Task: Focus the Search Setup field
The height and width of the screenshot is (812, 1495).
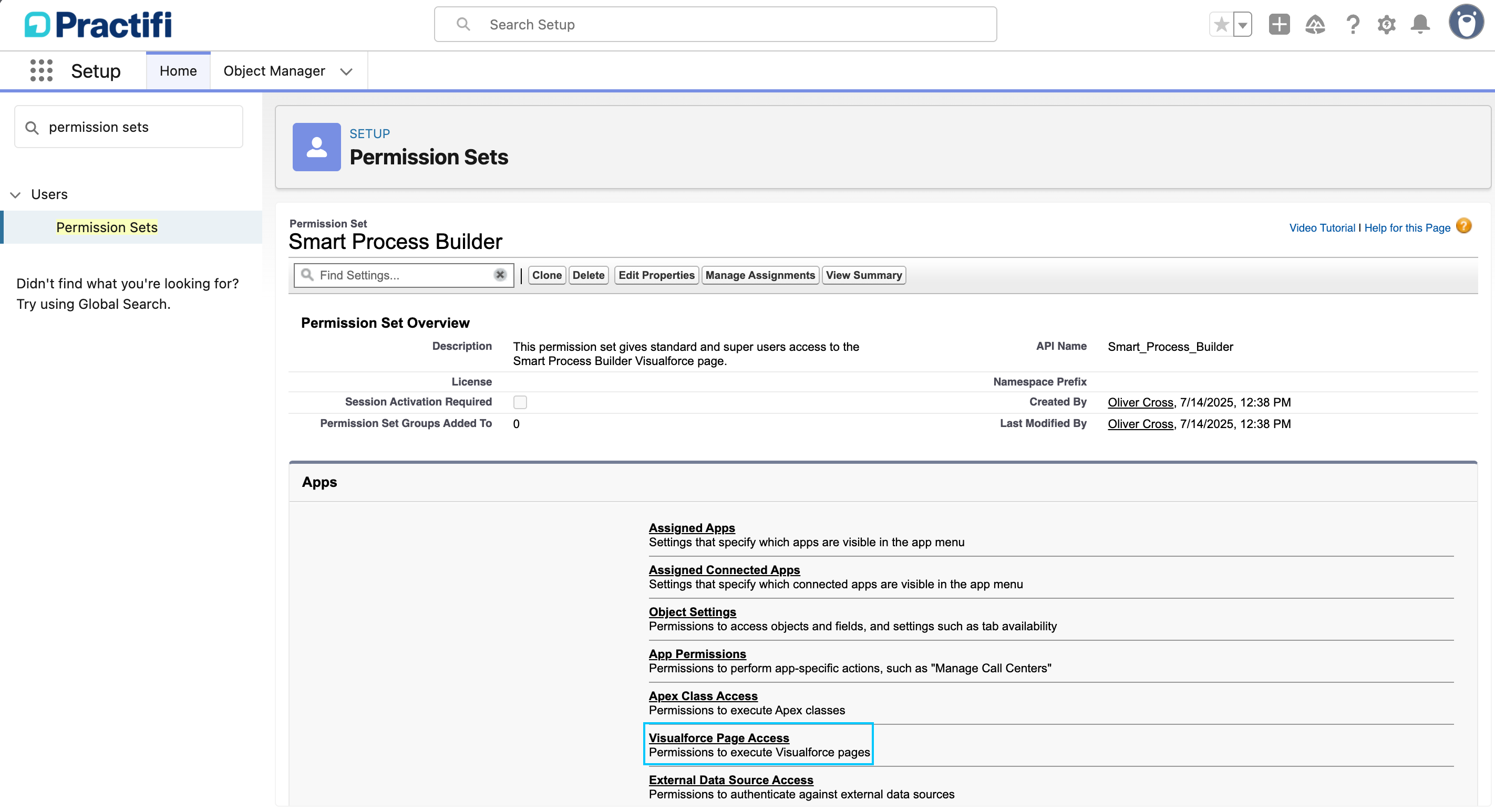Action: 715,24
